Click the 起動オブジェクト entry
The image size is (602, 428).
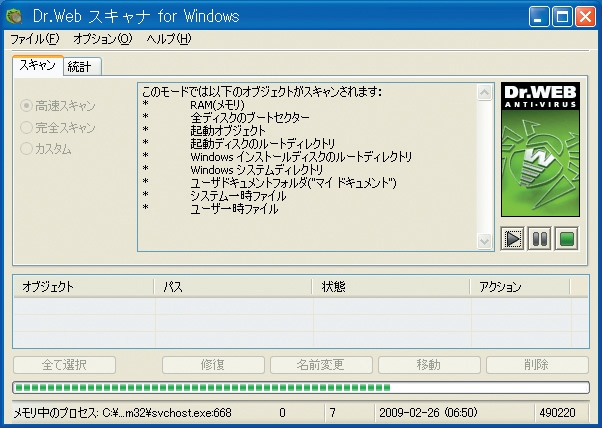[228, 131]
